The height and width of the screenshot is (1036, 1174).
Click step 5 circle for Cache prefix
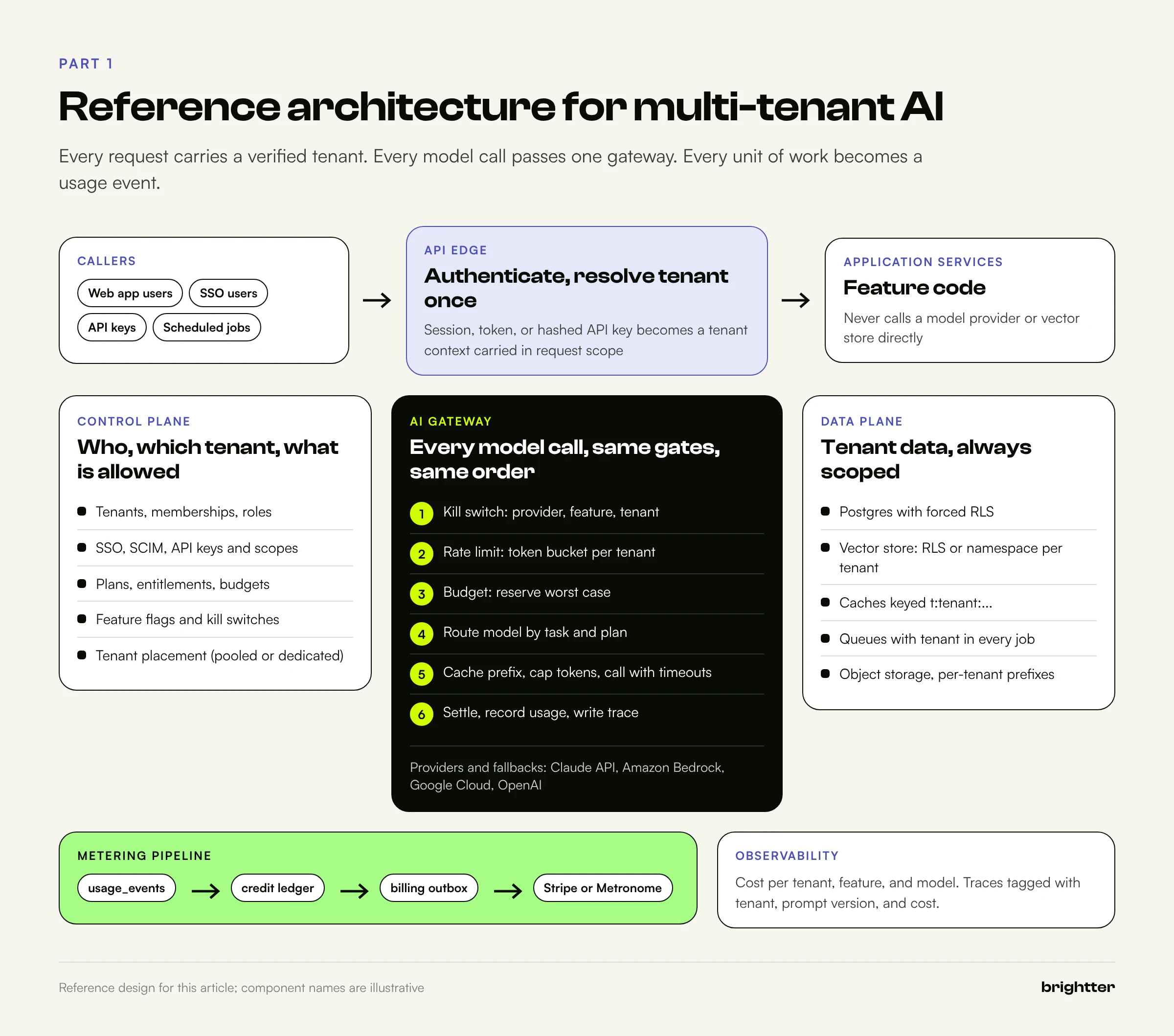click(x=422, y=674)
